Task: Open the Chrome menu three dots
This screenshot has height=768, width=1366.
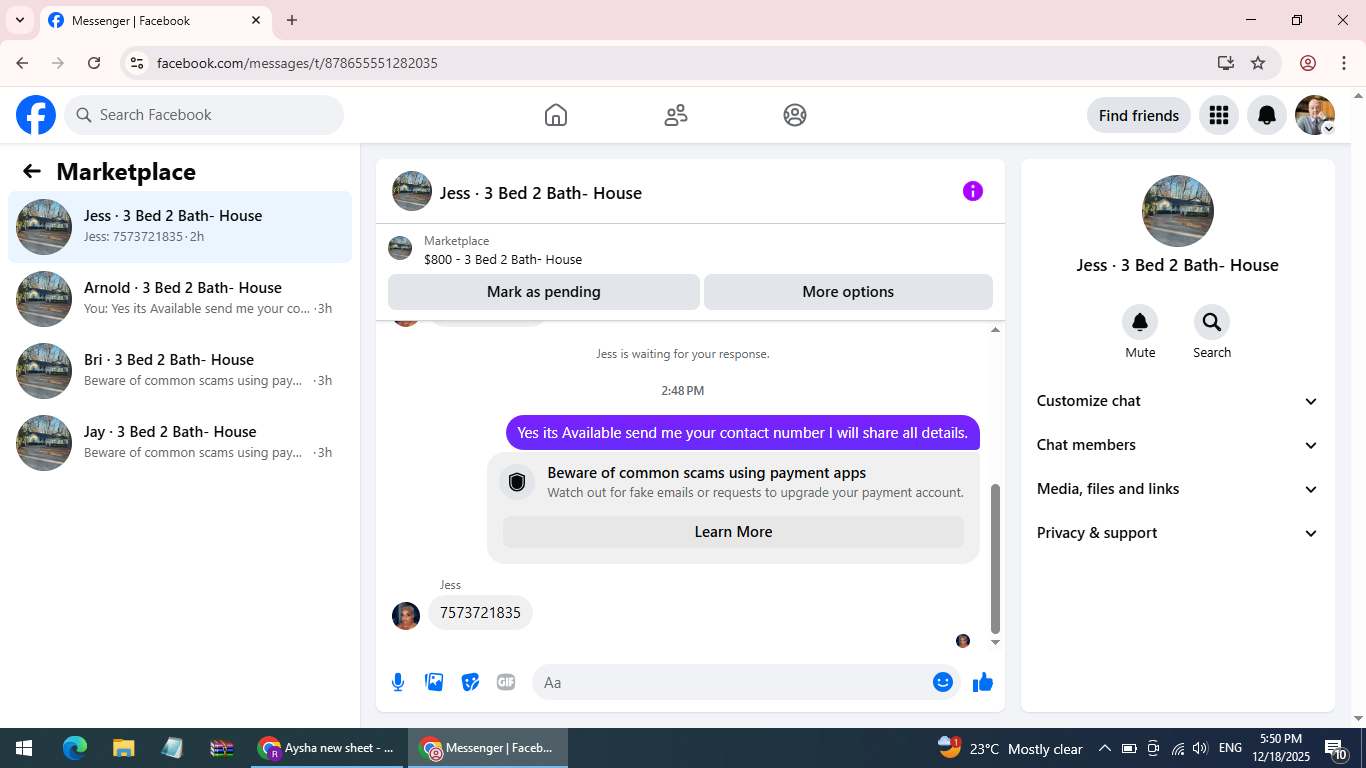Action: point(1342,63)
